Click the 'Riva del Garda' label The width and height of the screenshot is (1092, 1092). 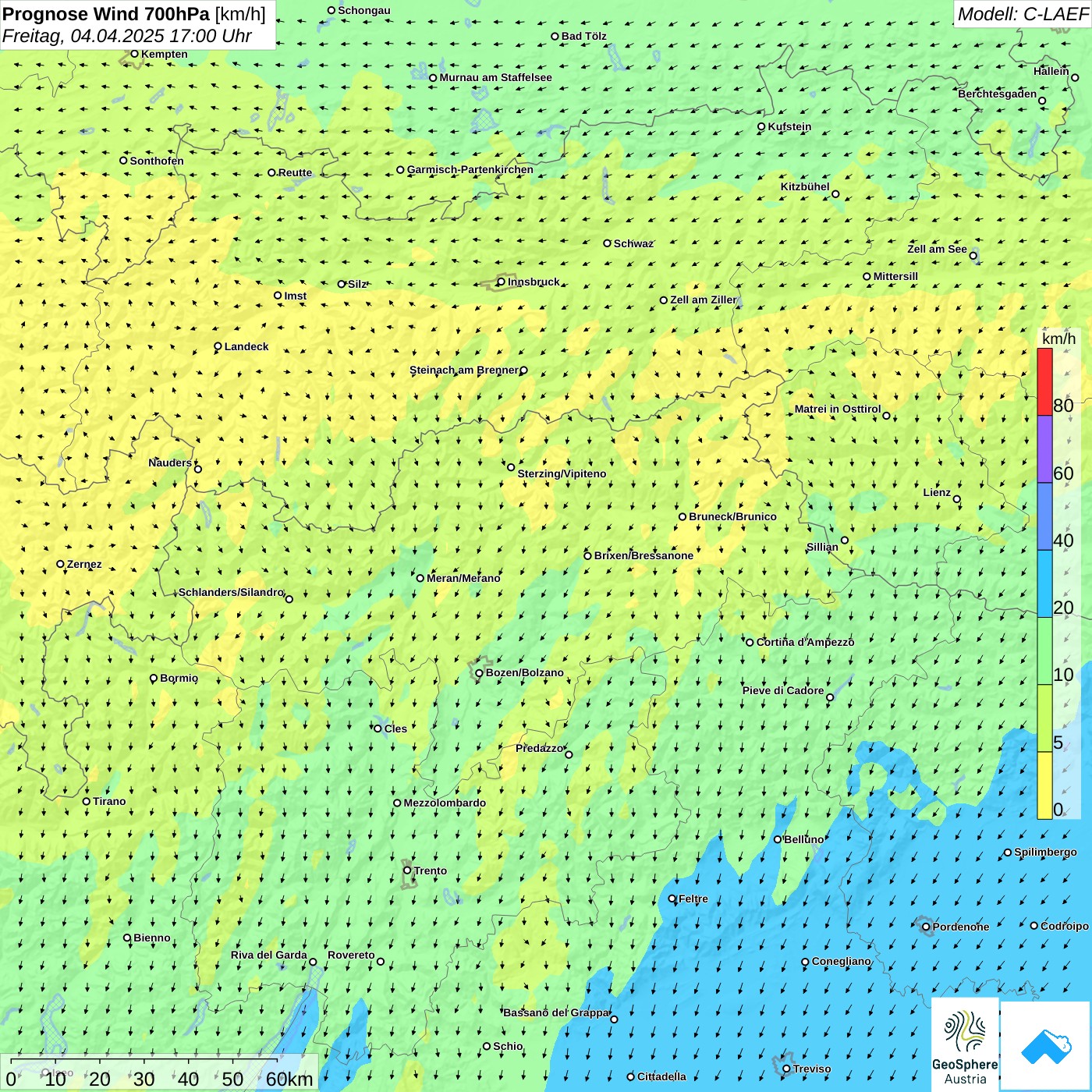tap(269, 955)
